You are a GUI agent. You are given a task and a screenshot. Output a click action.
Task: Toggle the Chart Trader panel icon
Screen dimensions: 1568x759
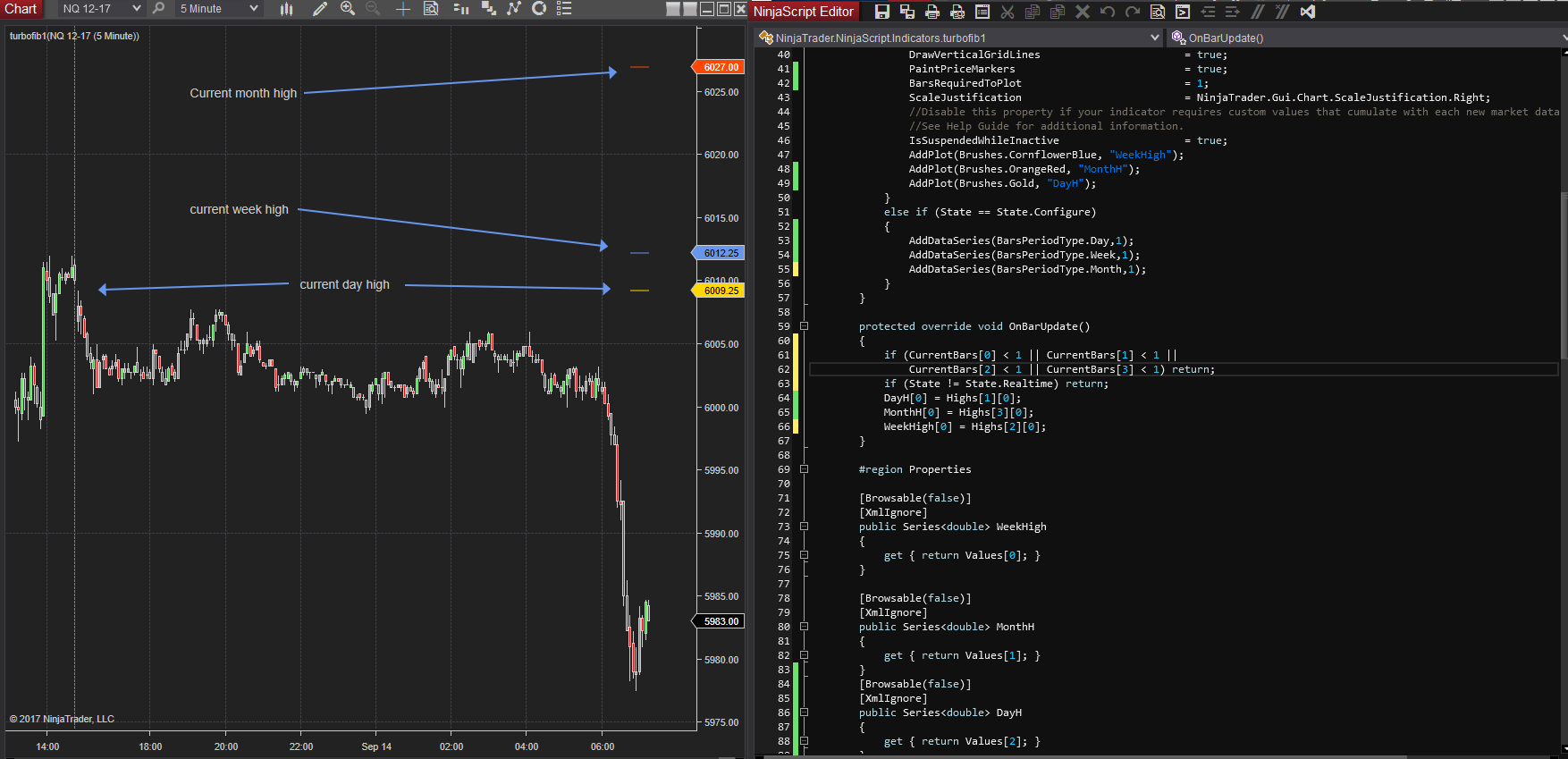pyautogui.click(x=461, y=9)
